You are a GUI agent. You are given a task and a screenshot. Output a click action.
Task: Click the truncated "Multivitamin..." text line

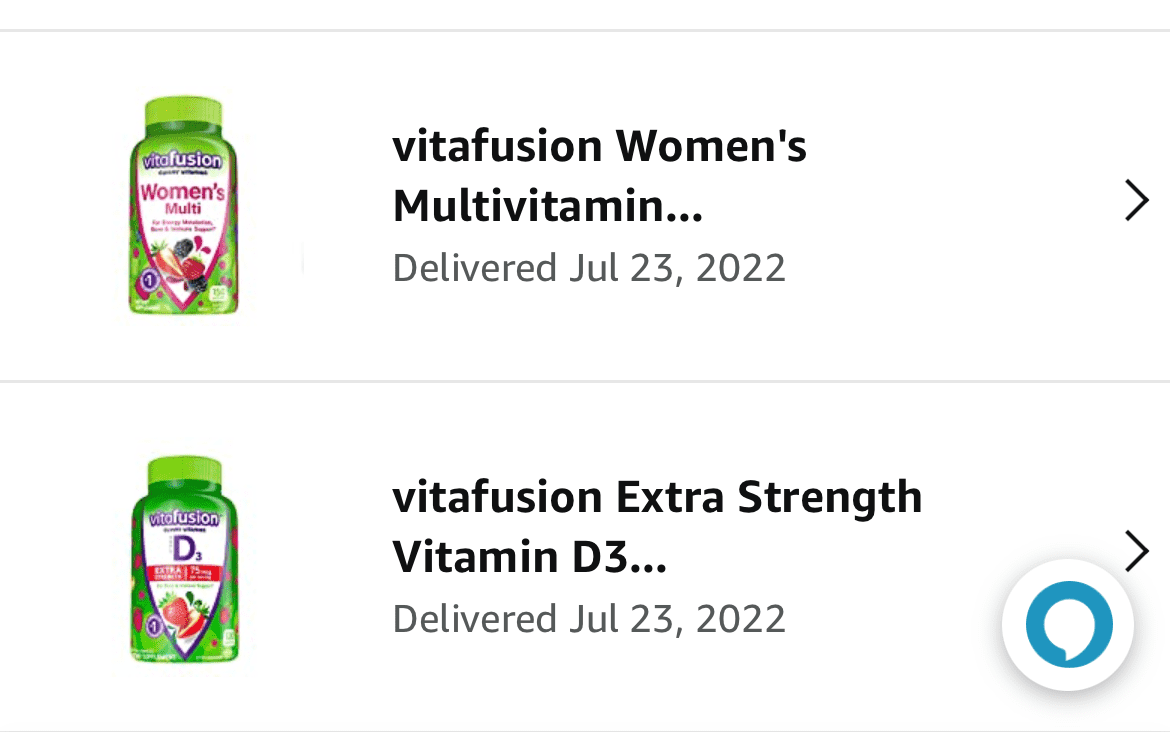coord(547,207)
